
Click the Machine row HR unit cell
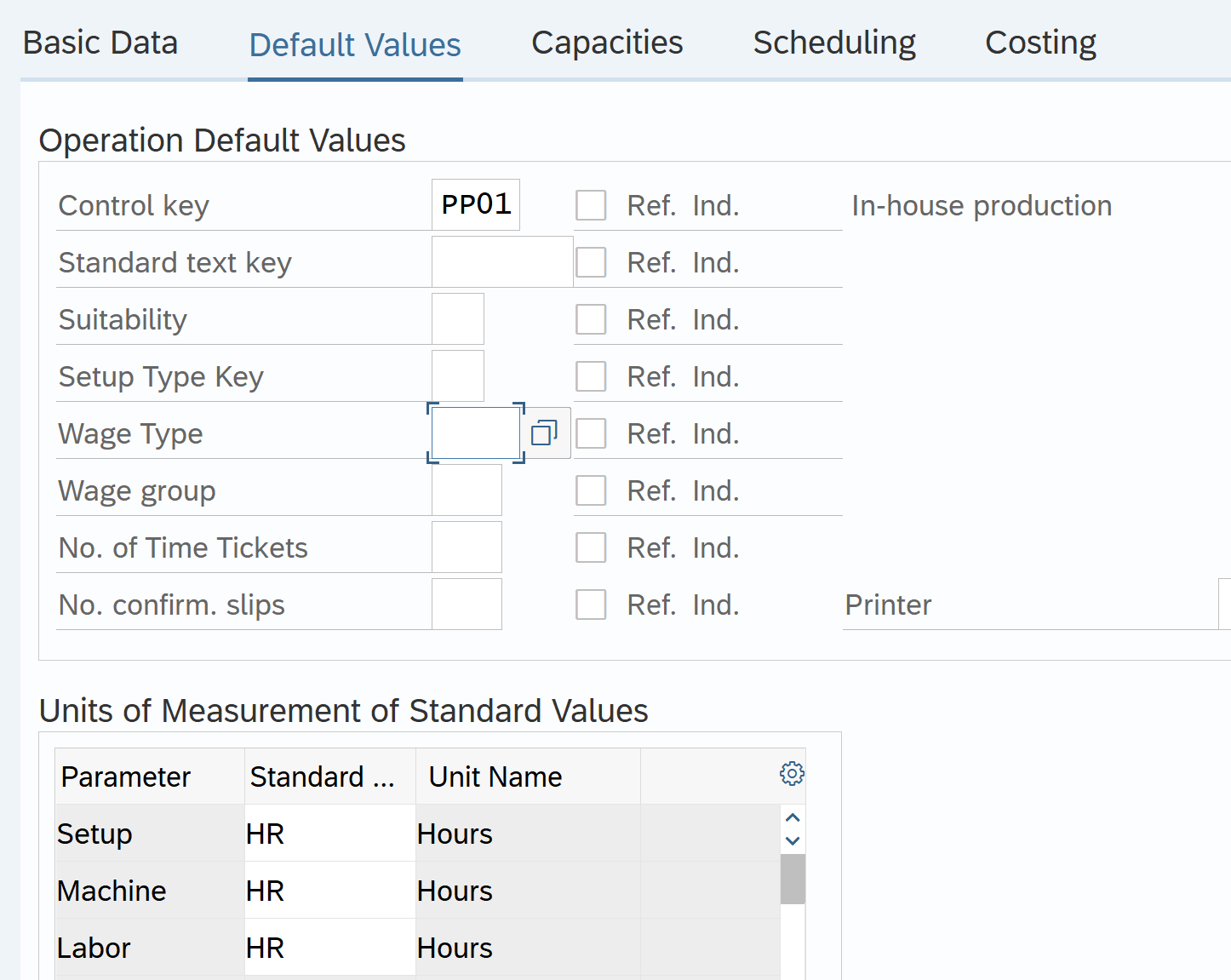coord(329,891)
